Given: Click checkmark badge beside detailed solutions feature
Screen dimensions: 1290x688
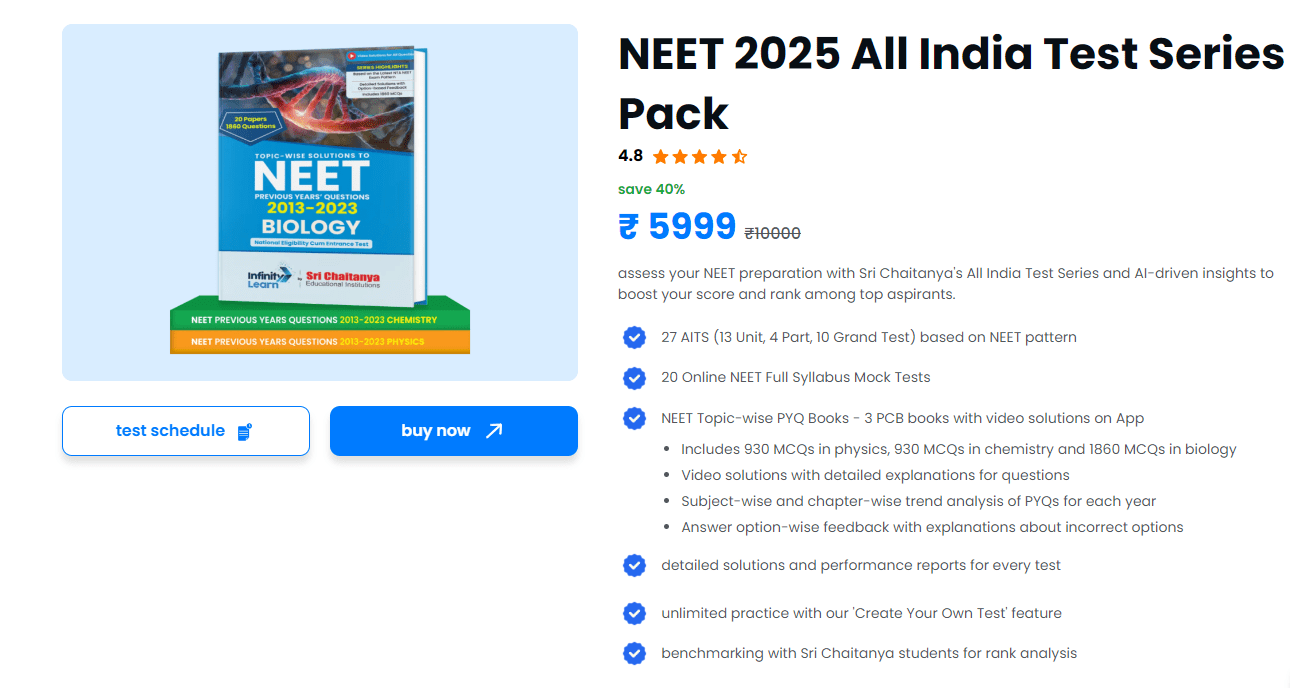Looking at the screenshot, I should tap(634, 566).
